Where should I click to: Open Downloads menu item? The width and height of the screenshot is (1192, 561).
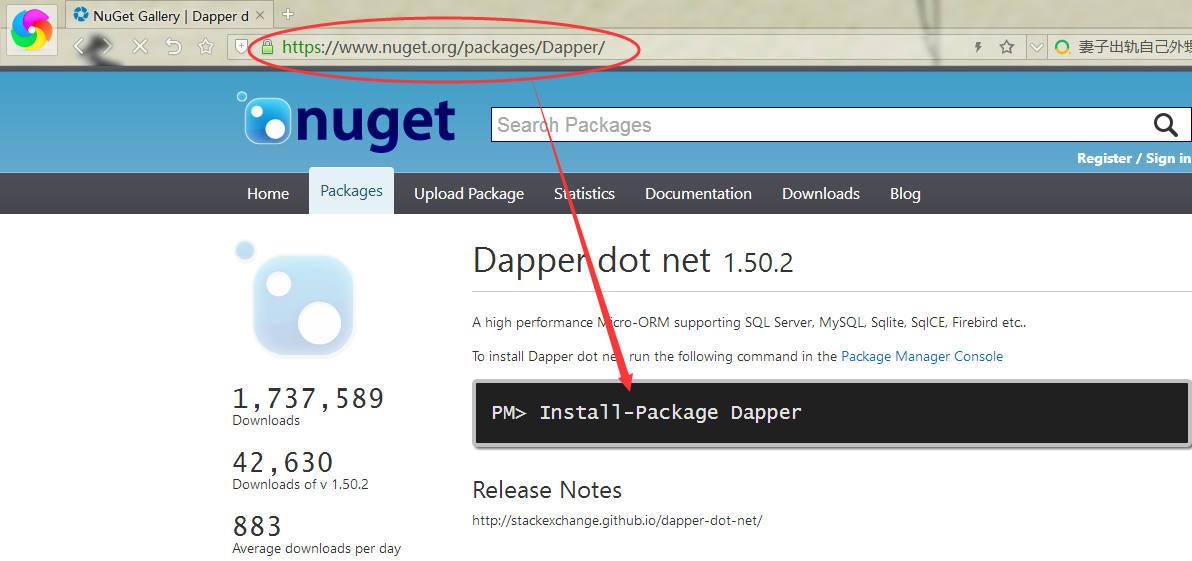pyautogui.click(x=820, y=194)
